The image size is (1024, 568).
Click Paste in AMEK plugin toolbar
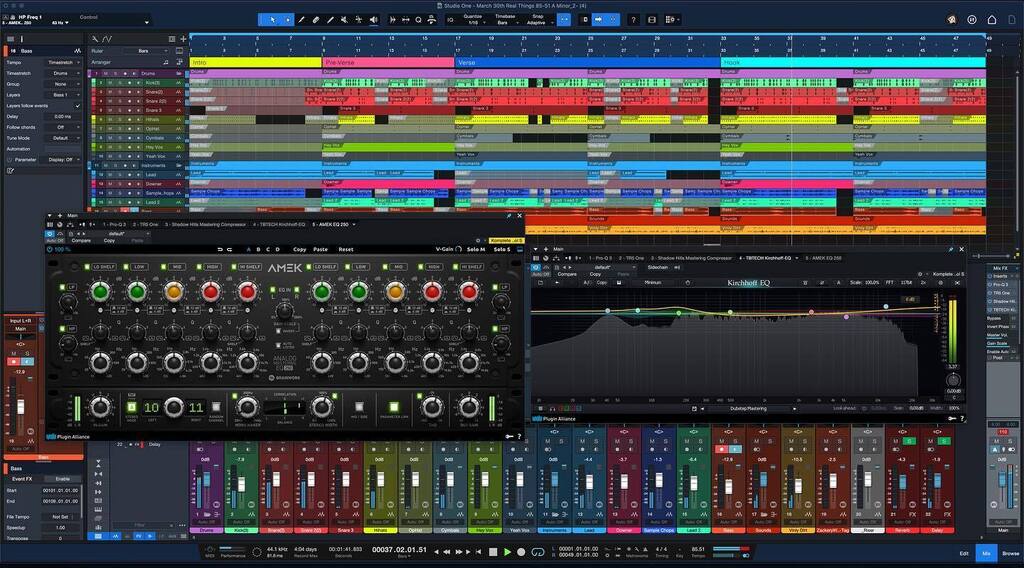tap(320, 249)
